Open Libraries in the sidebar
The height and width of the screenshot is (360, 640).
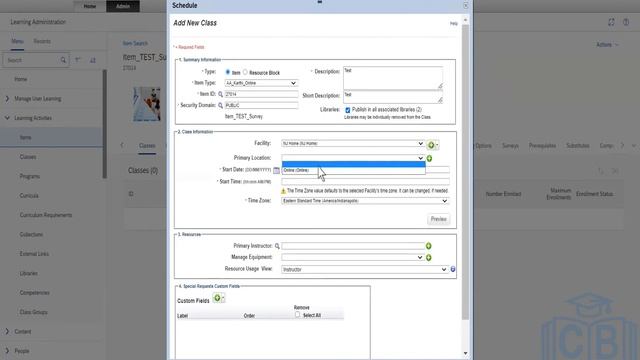pyautogui.click(x=29, y=273)
